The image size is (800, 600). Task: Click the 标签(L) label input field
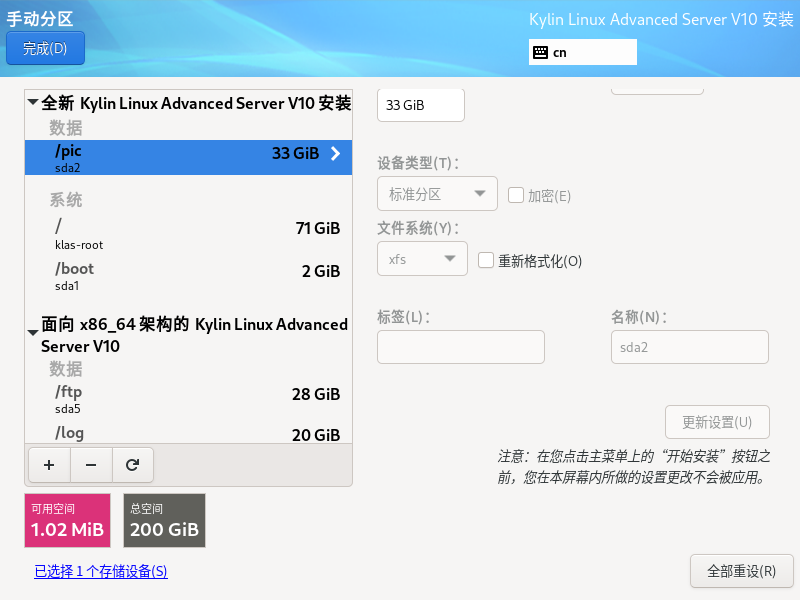(x=461, y=347)
